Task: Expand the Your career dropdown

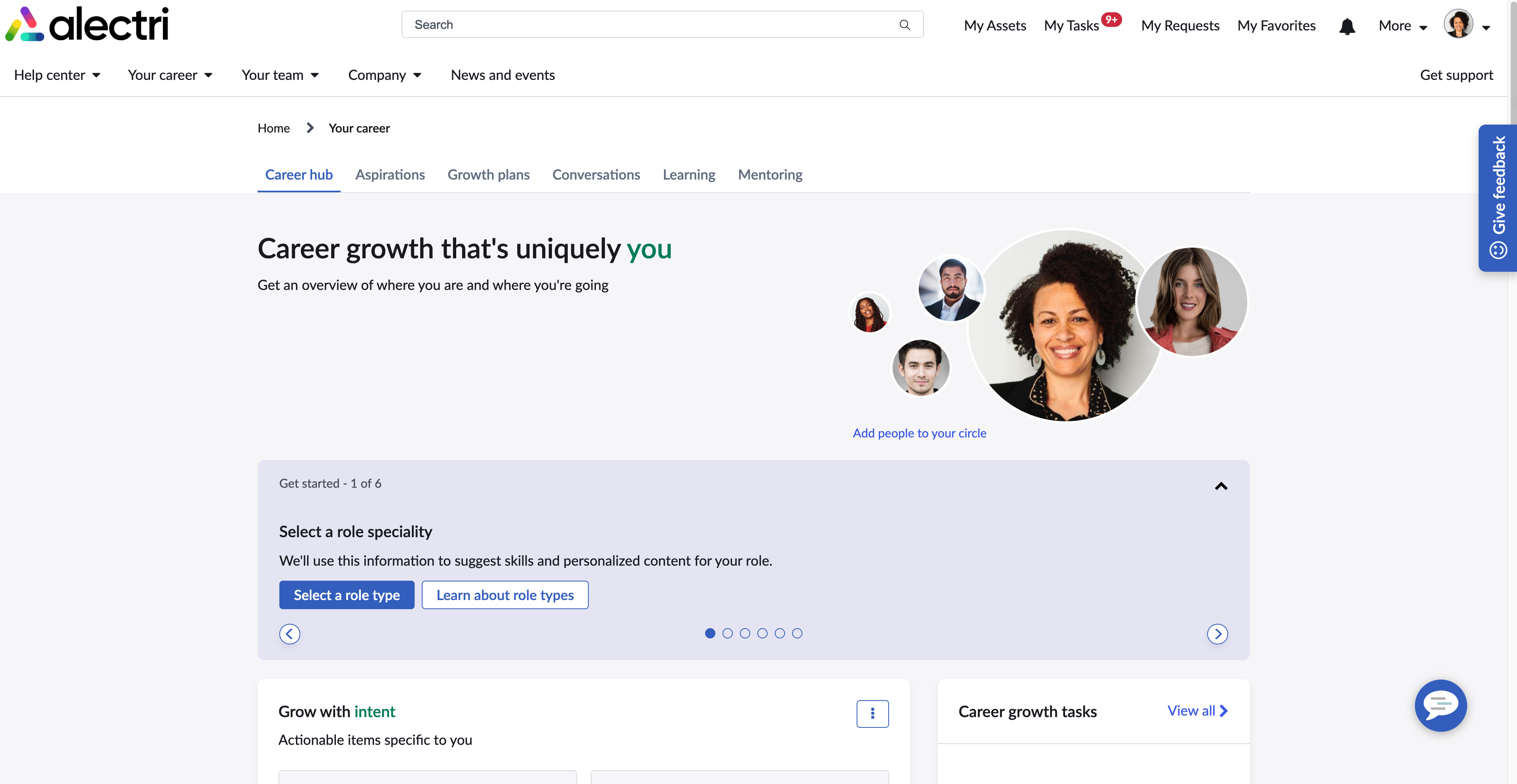Action: pos(170,75)
